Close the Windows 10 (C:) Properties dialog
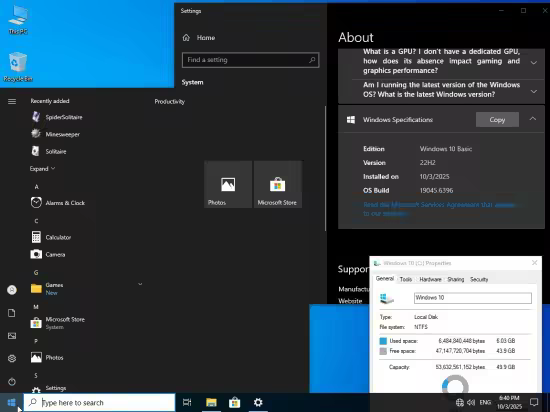Screen dimensions: 550x412 tap(534, 263)
